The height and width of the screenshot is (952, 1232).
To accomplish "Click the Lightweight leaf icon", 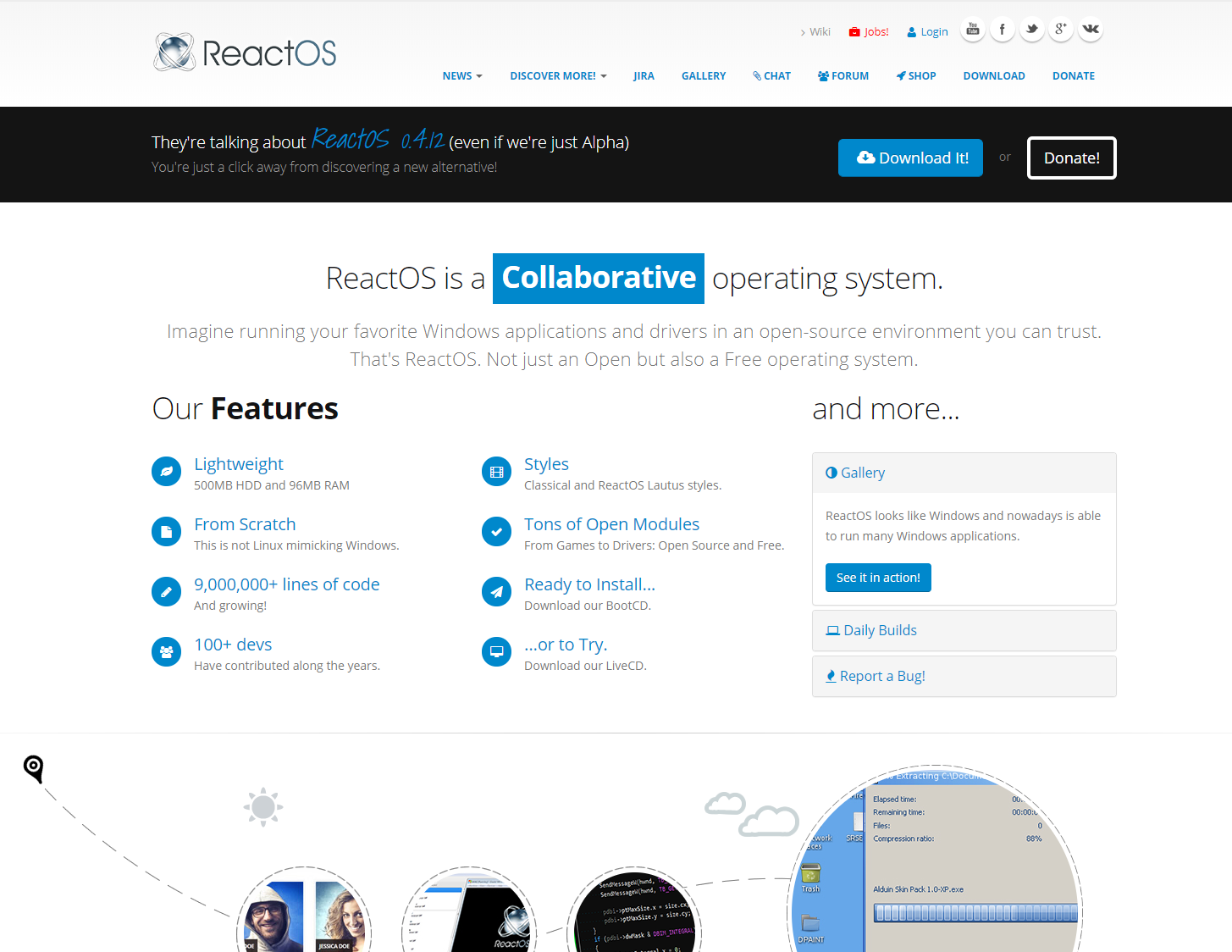I will point(166,472).
